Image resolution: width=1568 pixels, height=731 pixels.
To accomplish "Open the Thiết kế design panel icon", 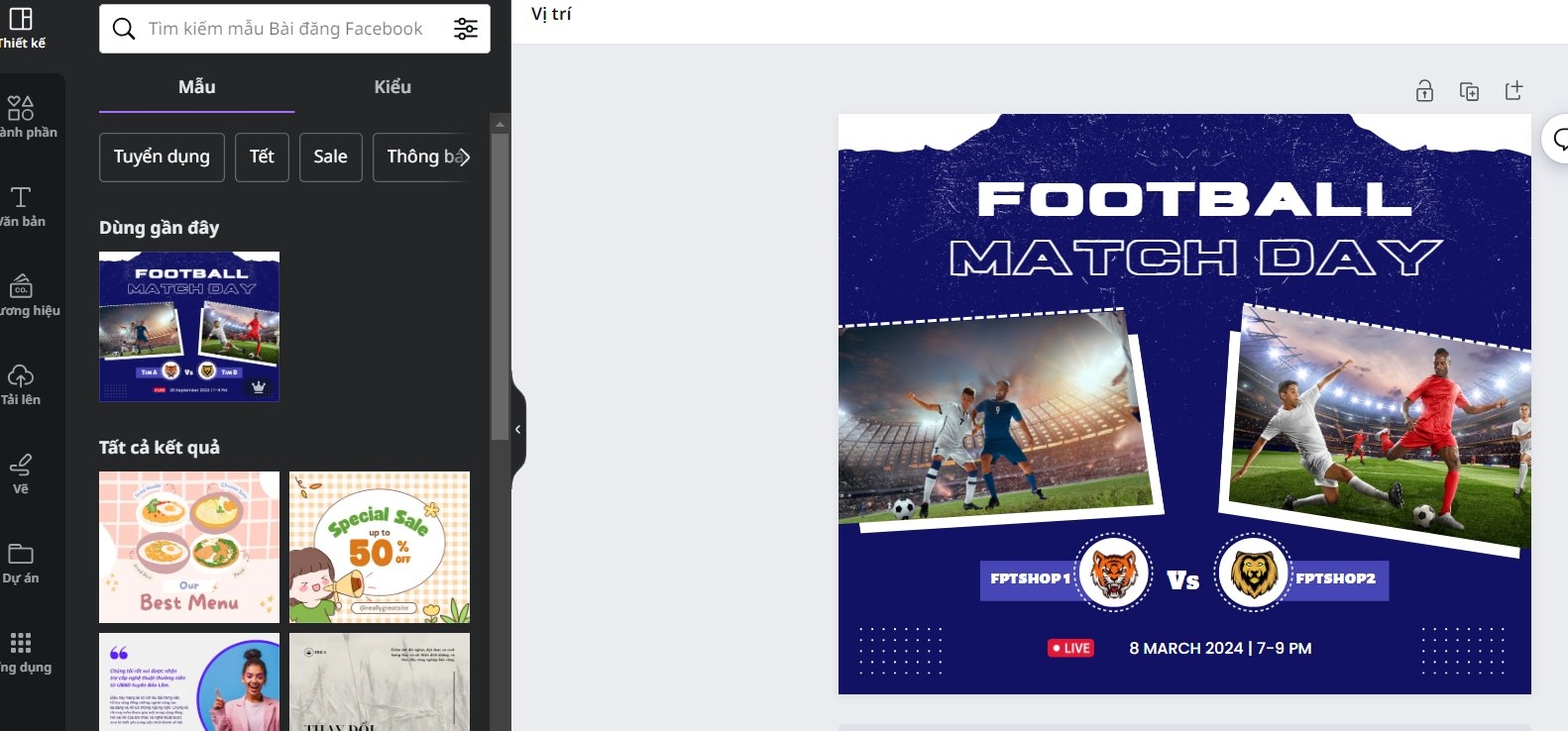I will click(x=21, y=27).
